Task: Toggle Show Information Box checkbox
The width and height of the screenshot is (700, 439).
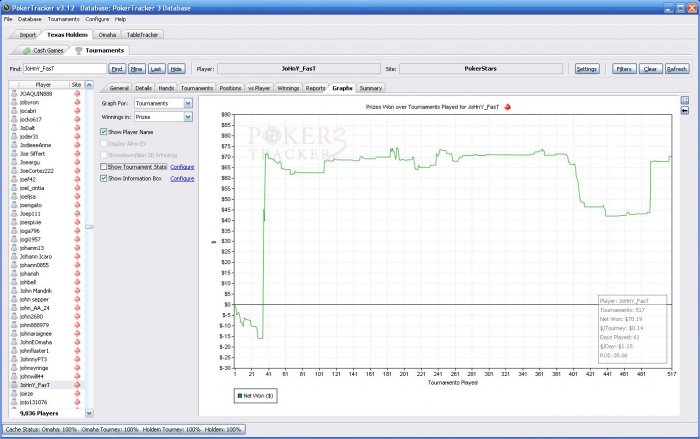Action: 104,177
